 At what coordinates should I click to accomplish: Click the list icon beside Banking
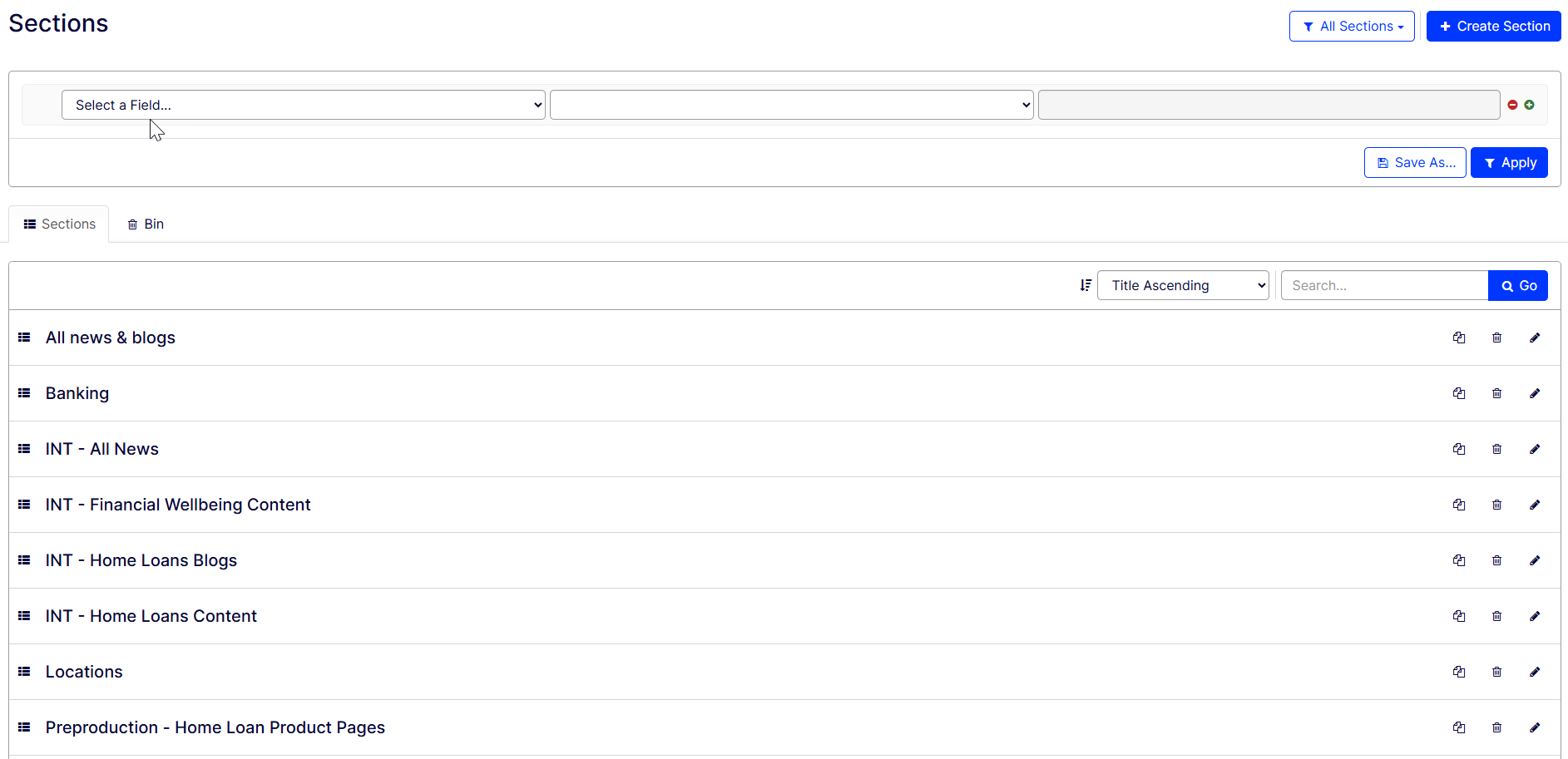pos(24,393)
